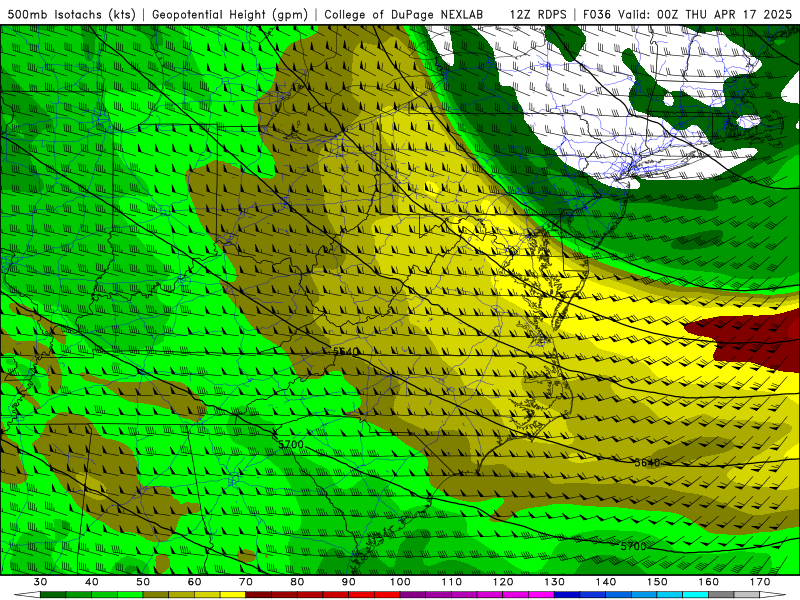Screen dimensions: 800x600
Task: Click the 5640 contour label over West Virginia
Action: tap(345, 352)
